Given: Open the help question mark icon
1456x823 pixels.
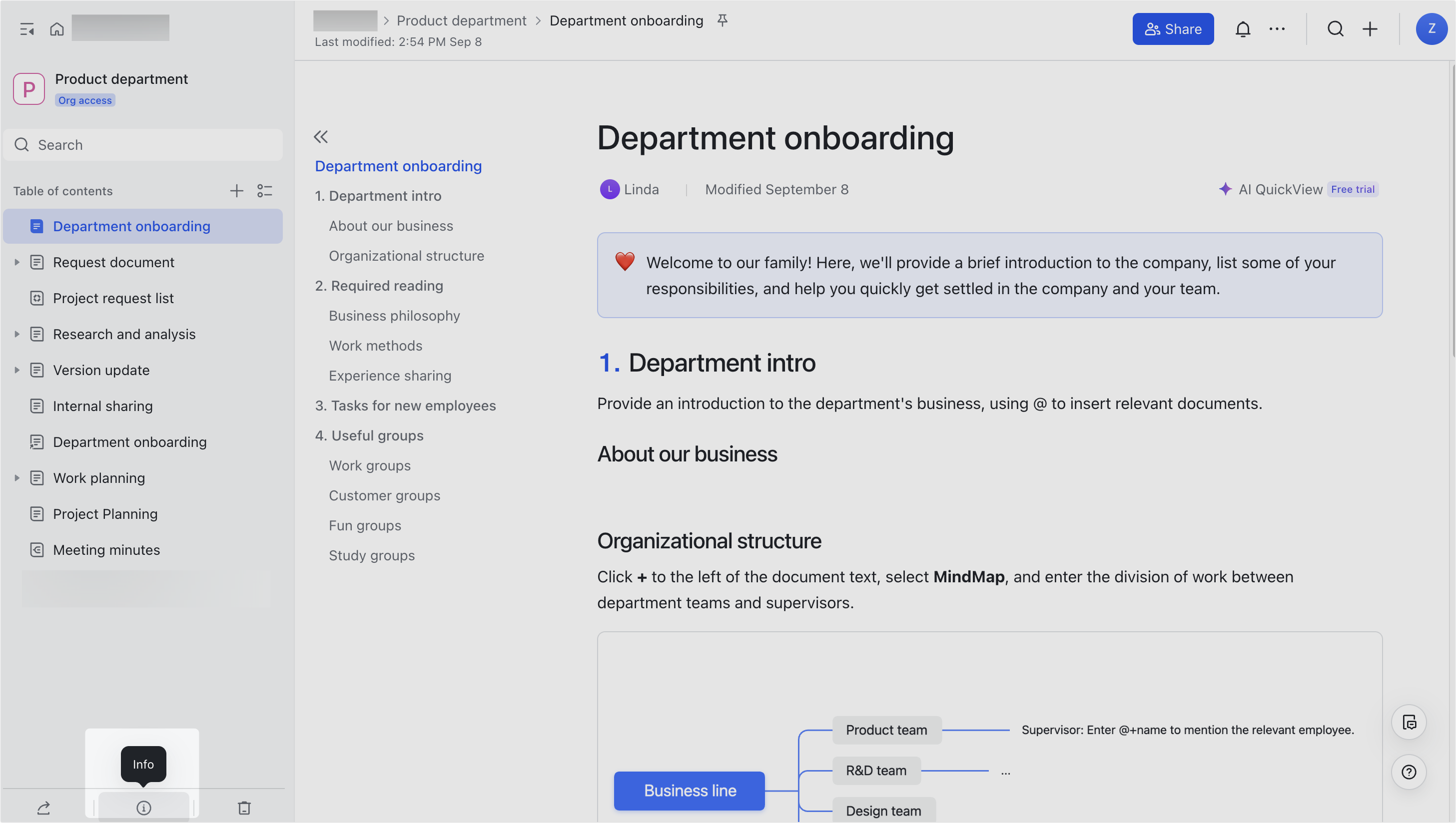Looking at the screenshot, I should [x=1409, y=772].
